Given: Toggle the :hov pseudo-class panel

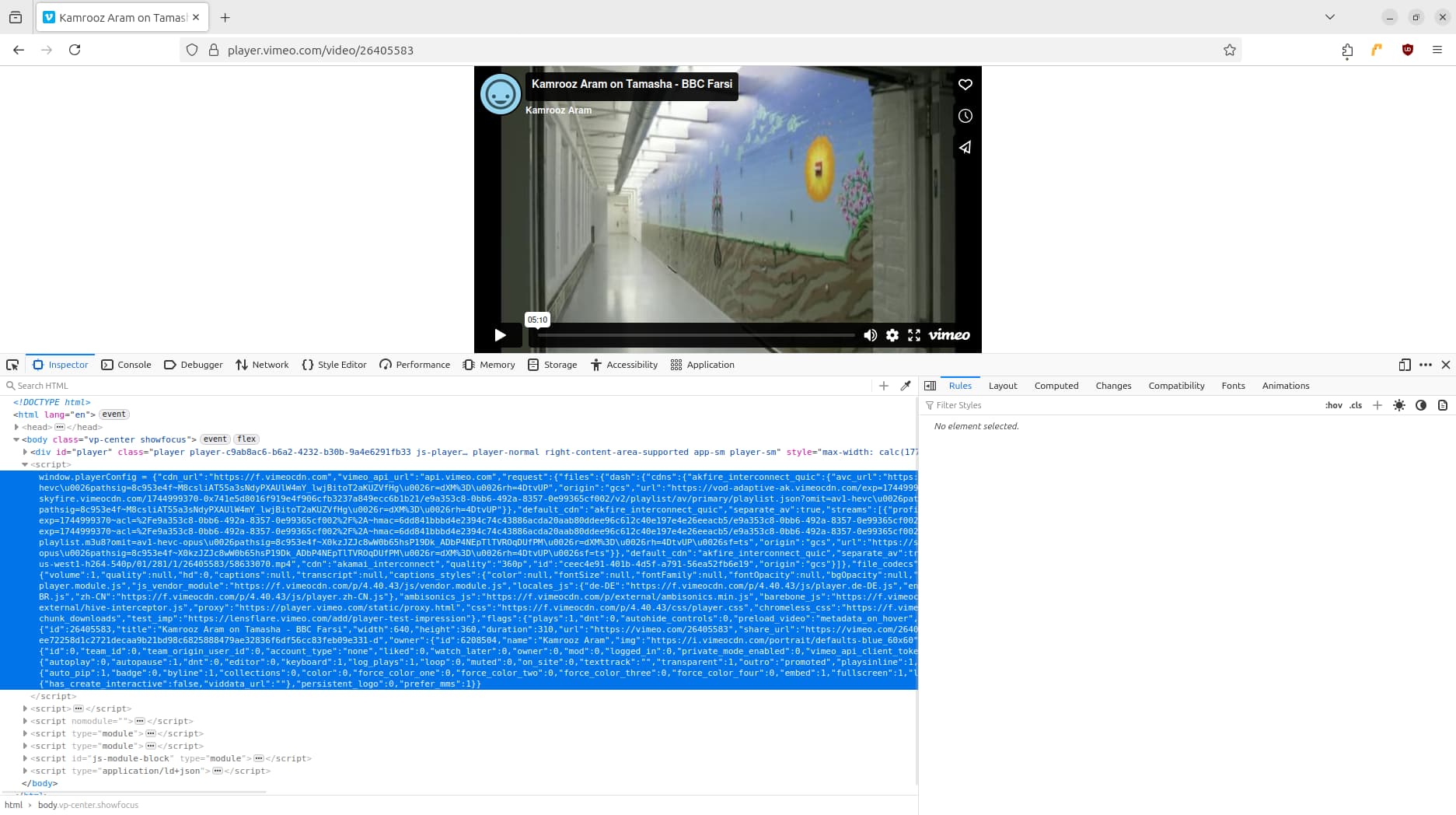Looking at the screenshot, I should 1334,405.
